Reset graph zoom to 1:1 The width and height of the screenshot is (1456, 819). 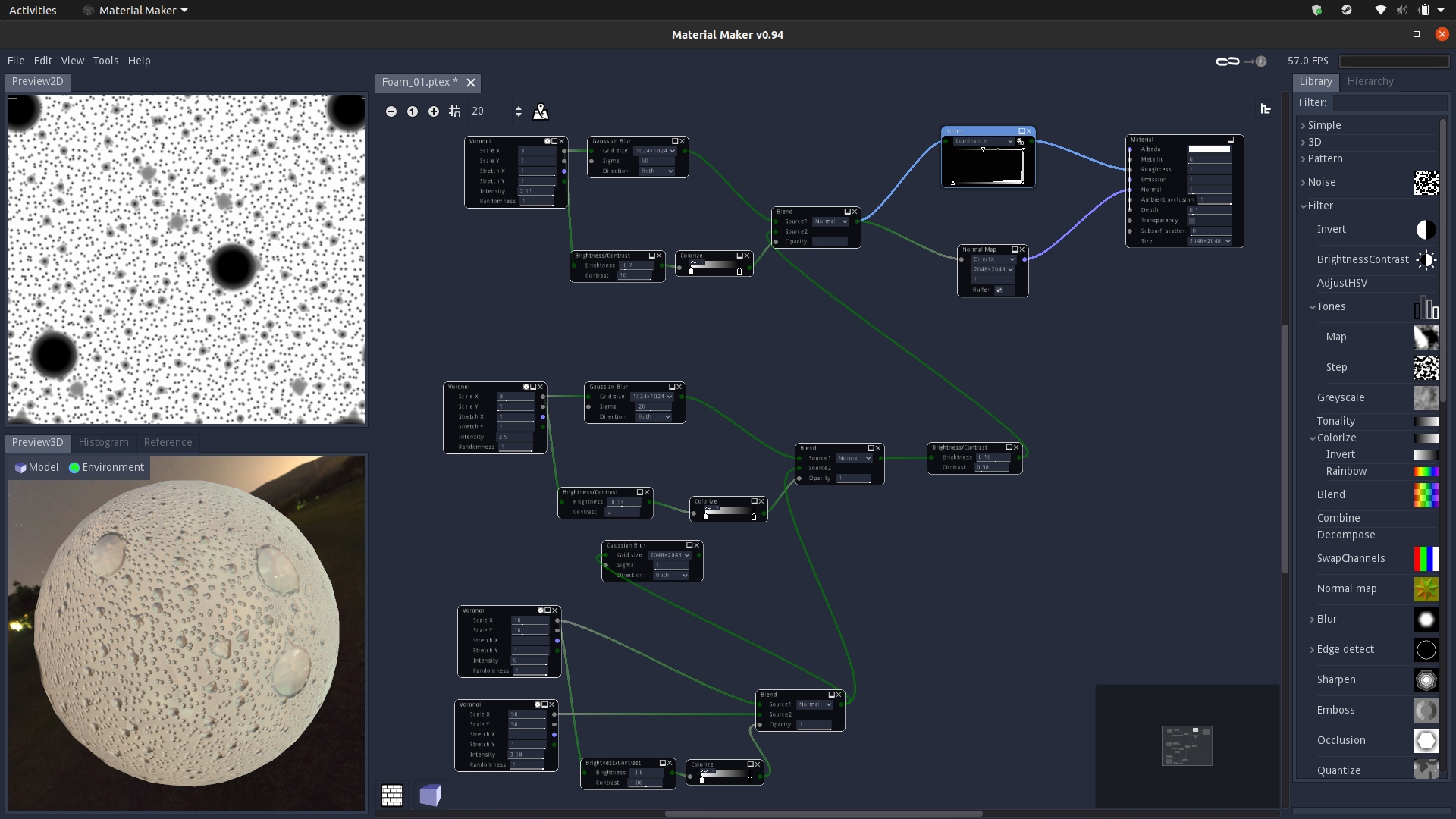coord(413,111)
